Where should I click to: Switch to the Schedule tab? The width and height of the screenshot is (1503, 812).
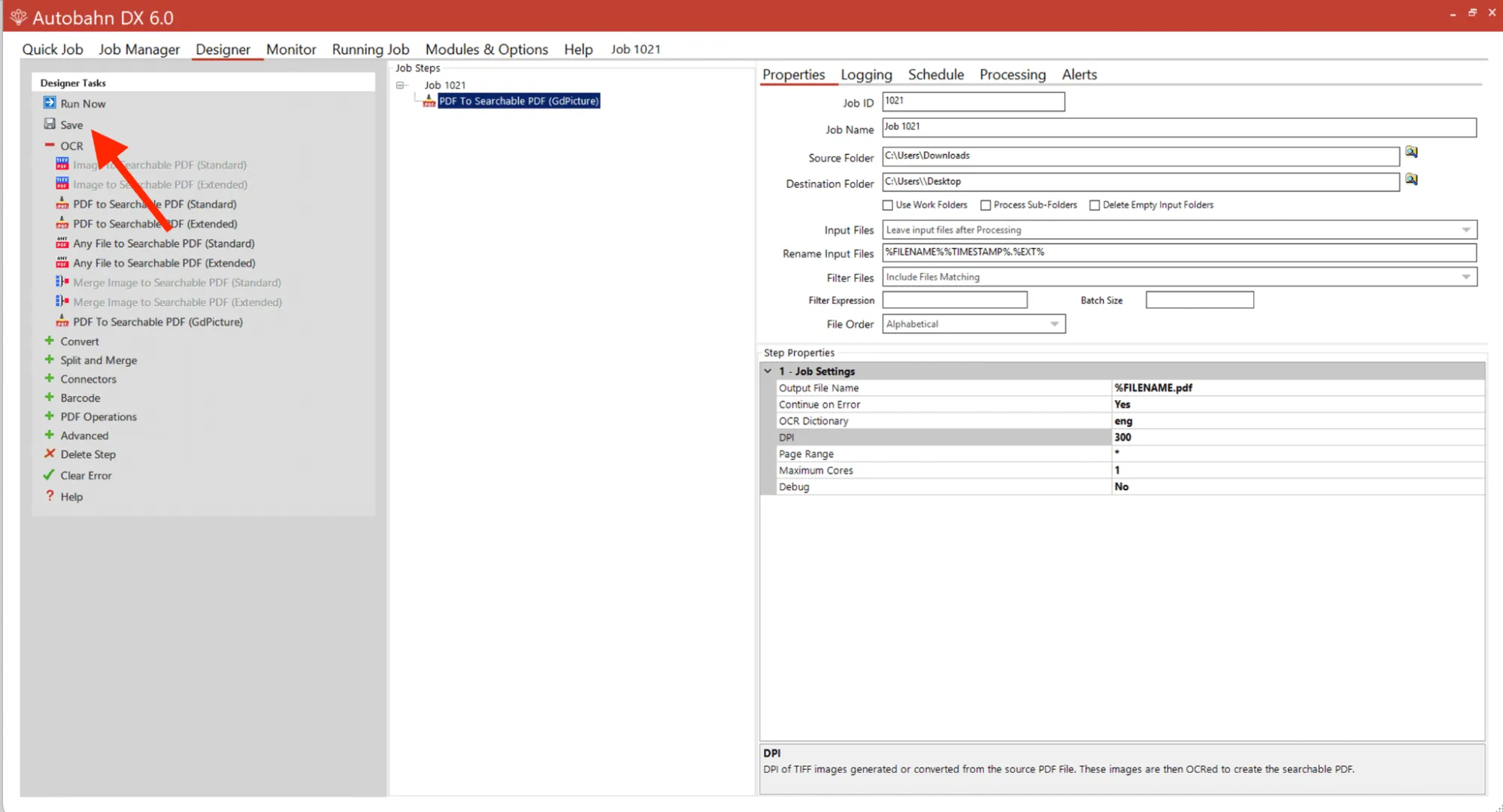click(x=935, y=74)
